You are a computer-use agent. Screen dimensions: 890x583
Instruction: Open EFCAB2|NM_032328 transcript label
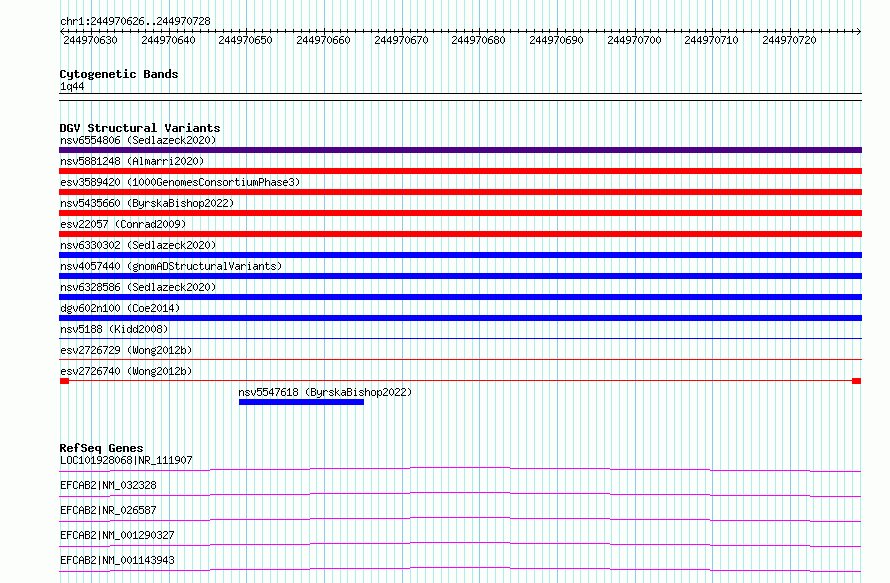point(108,485)
